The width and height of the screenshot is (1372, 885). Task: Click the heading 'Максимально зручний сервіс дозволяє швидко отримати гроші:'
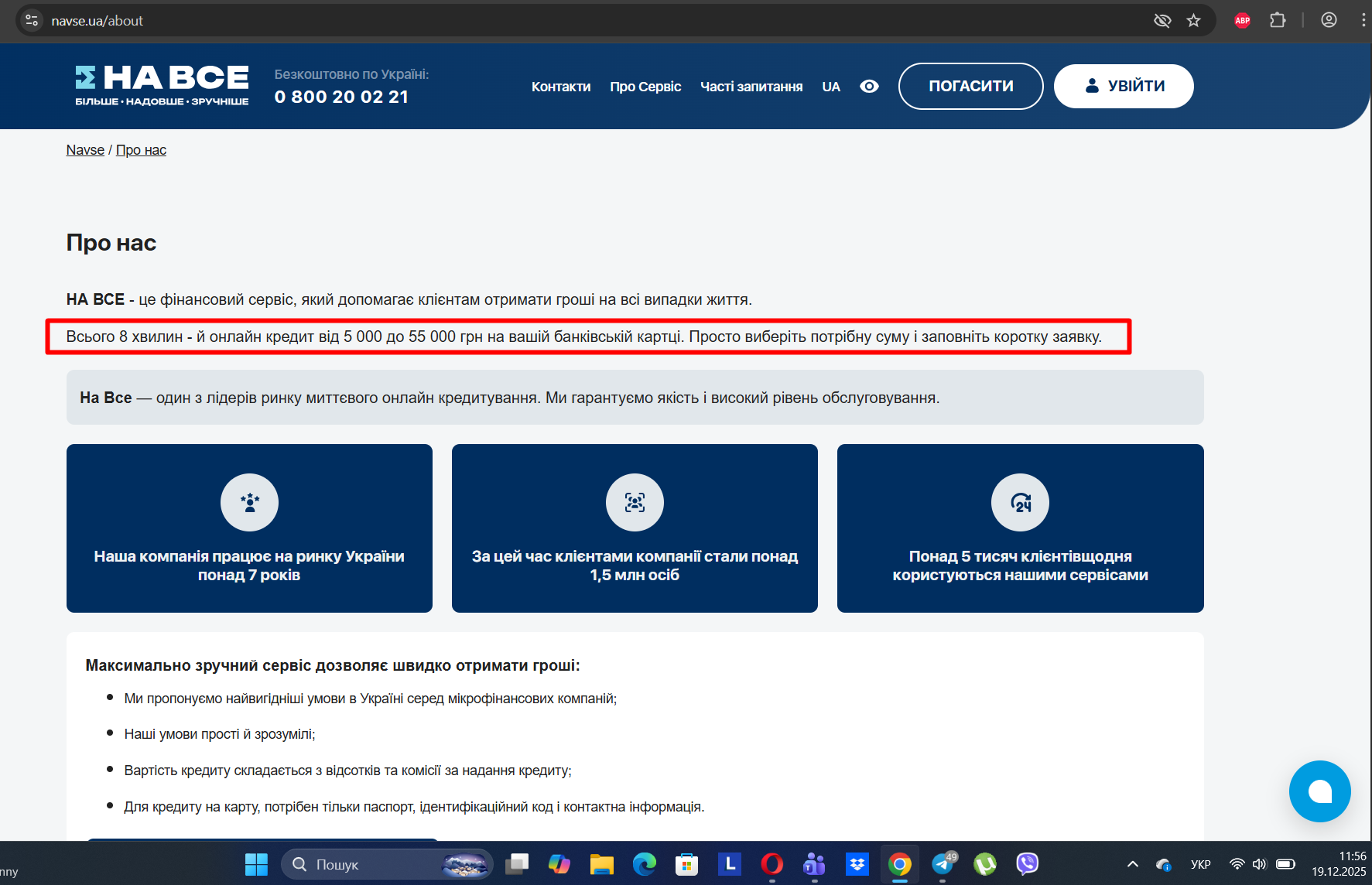click(333, 665)
